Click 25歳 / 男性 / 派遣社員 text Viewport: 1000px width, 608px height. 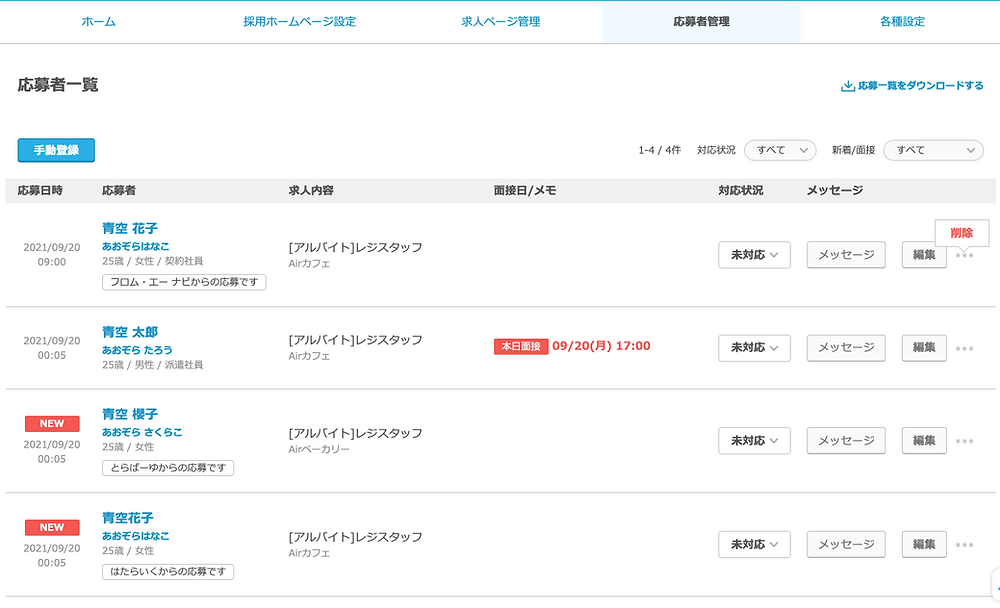(x=152, y=366)
